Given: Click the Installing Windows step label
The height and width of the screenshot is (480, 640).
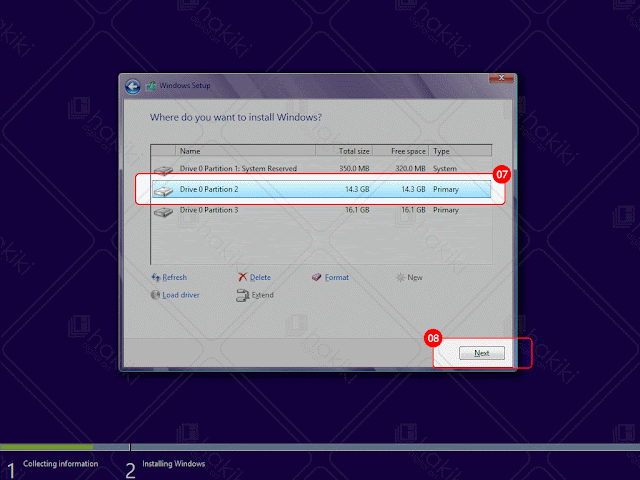Looking at the screenshot, I should pos(173,464).
